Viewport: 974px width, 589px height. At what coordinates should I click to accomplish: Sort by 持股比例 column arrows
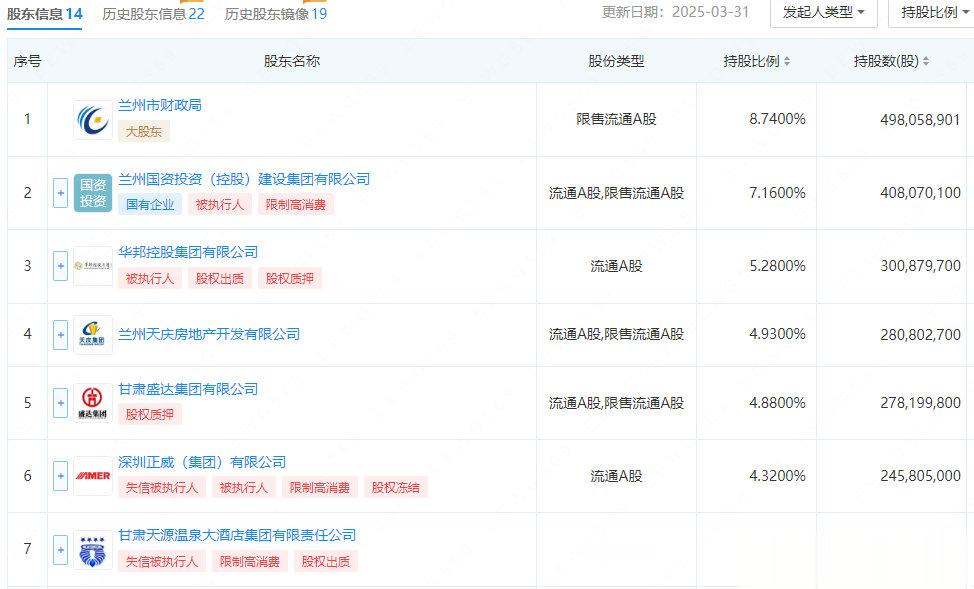(787, 61)
